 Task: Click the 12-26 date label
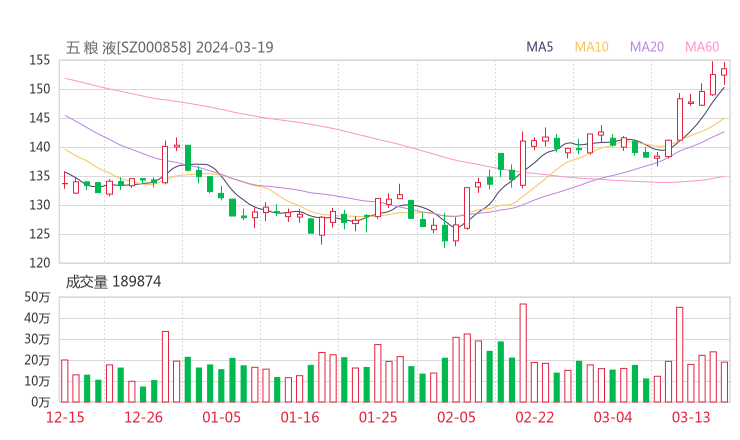(143, 417)
